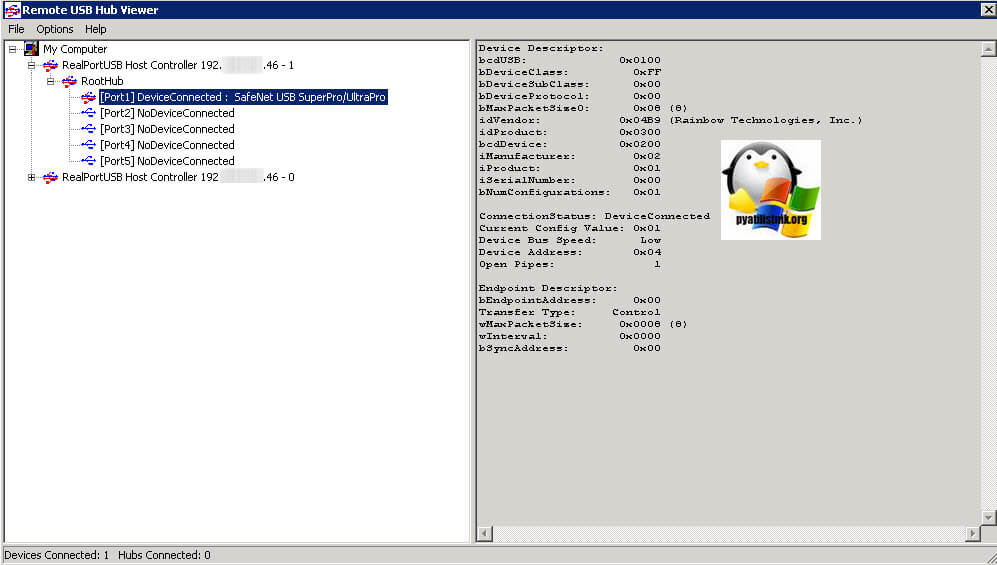Open the File menu

point(16,29)
